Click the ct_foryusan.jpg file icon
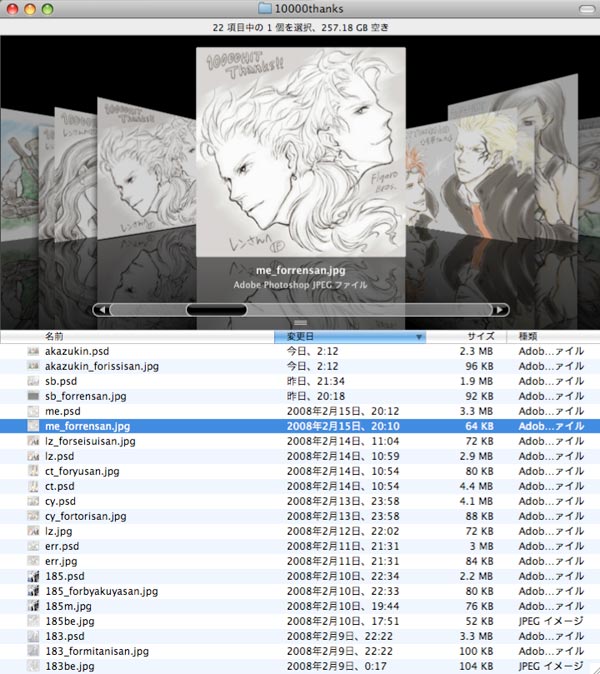Image resolution: width=600 pixels, height=674 pixels. [x=33, y=472]
